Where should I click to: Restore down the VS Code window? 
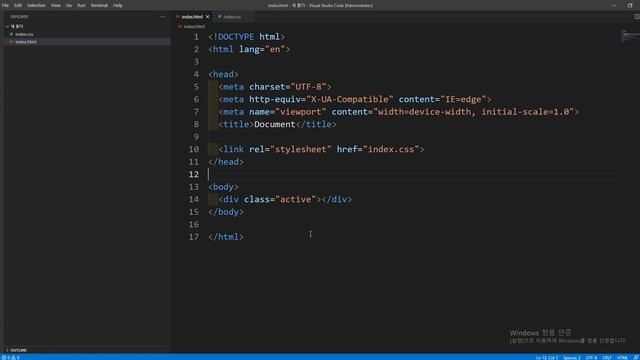(x=630, y=5)
